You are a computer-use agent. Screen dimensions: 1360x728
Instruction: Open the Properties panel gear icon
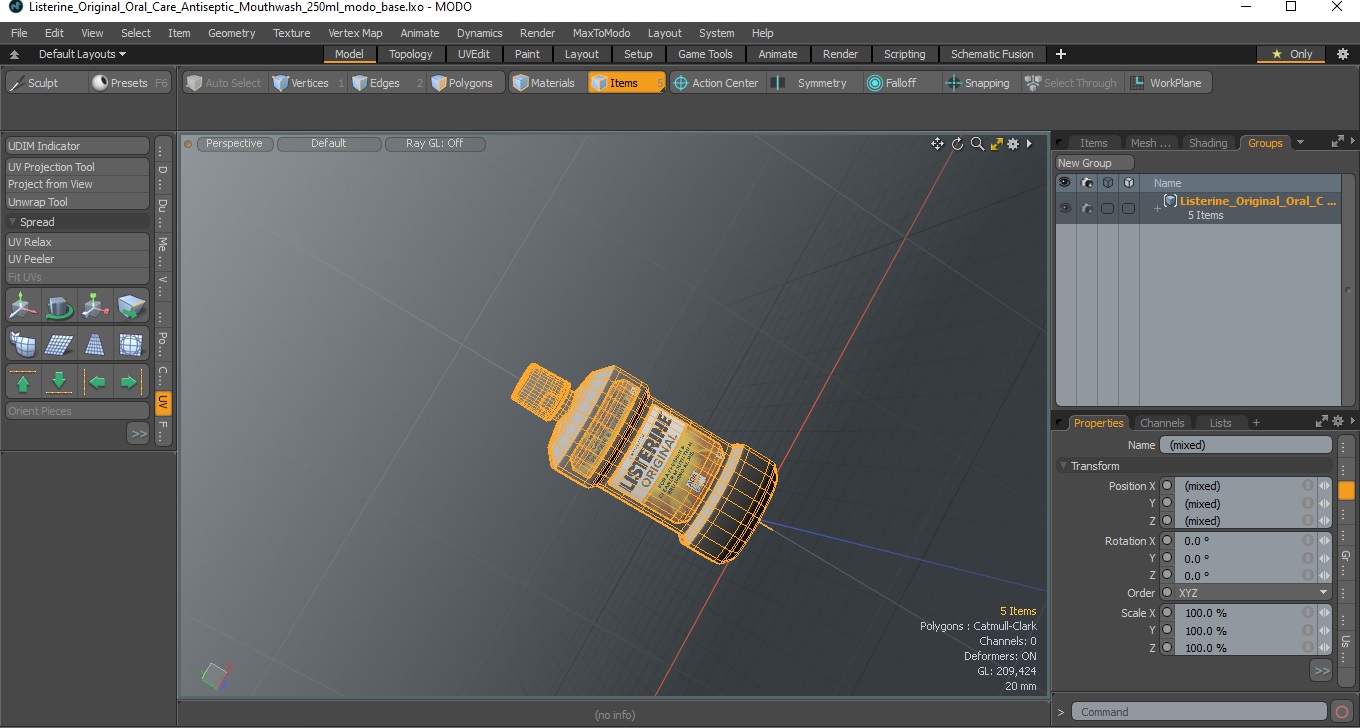click(1336, 422)
